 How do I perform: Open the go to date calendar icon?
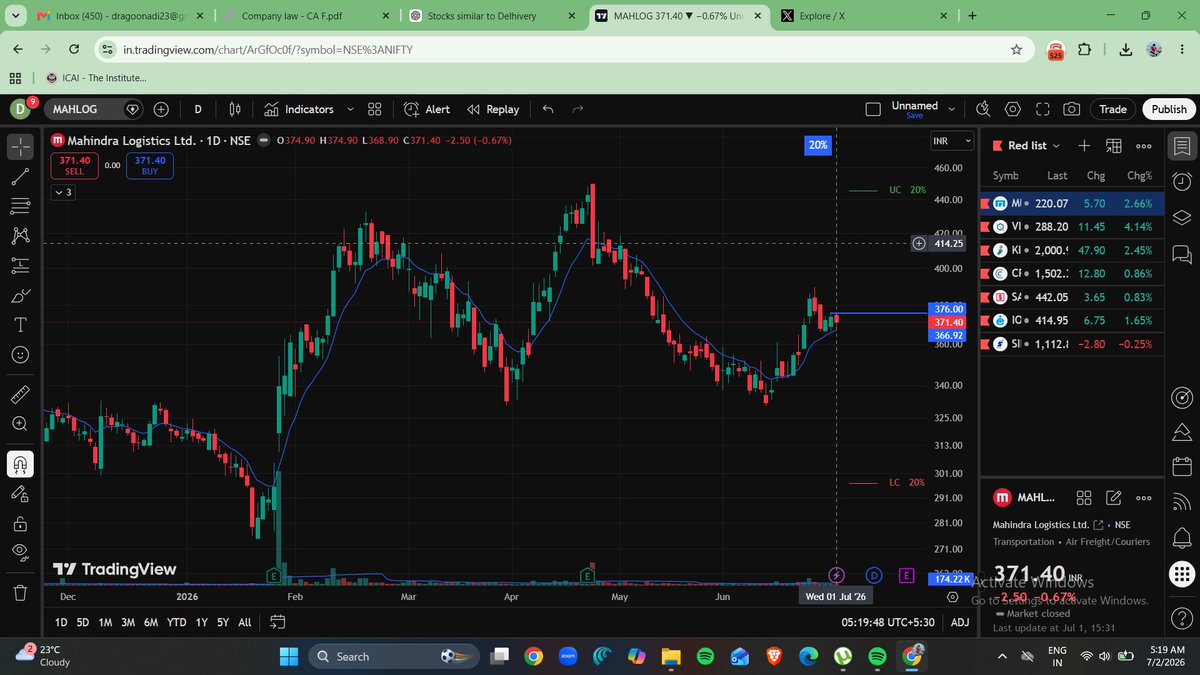point(278,622)
